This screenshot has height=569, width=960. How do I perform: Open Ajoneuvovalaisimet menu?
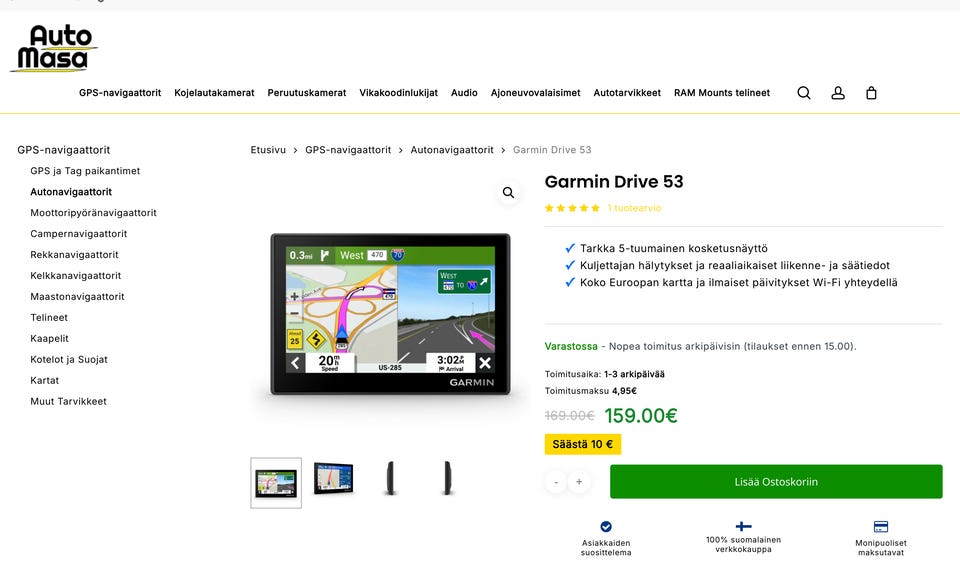pos(535,92)
